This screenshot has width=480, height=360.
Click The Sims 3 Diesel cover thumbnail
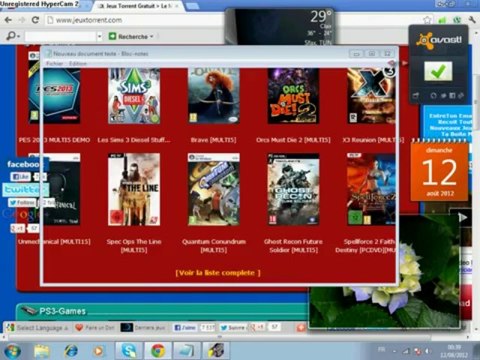[x=134, y=96]
